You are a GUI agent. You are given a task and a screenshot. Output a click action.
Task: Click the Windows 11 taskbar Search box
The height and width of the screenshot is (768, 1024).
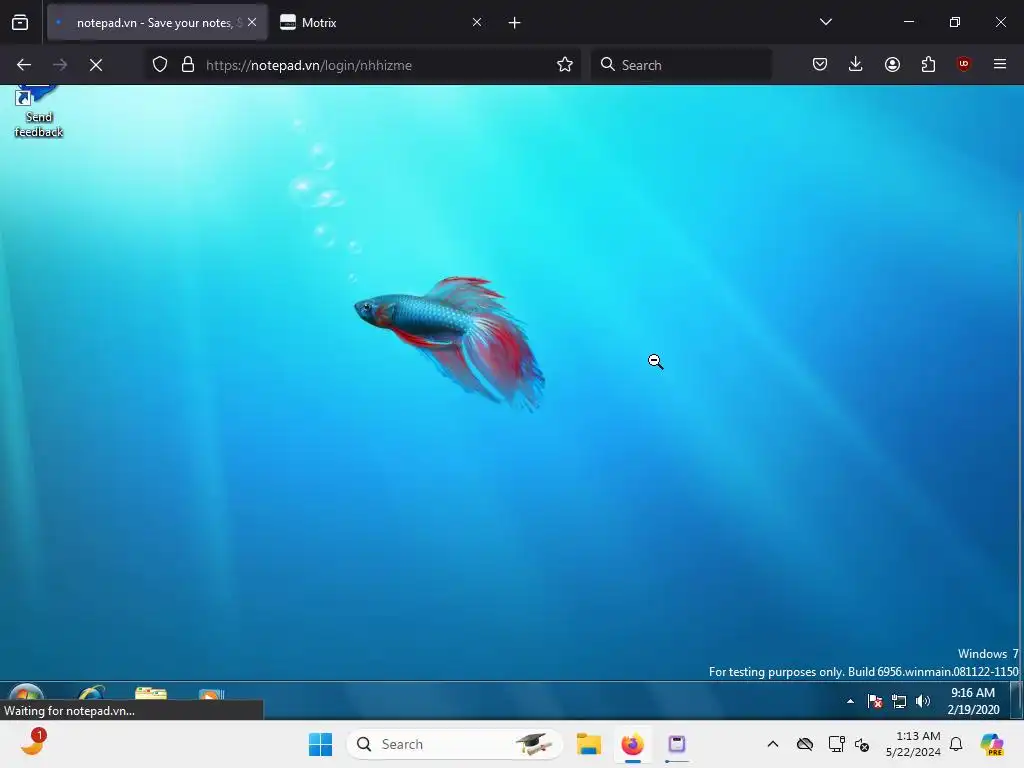coord(455,744)
